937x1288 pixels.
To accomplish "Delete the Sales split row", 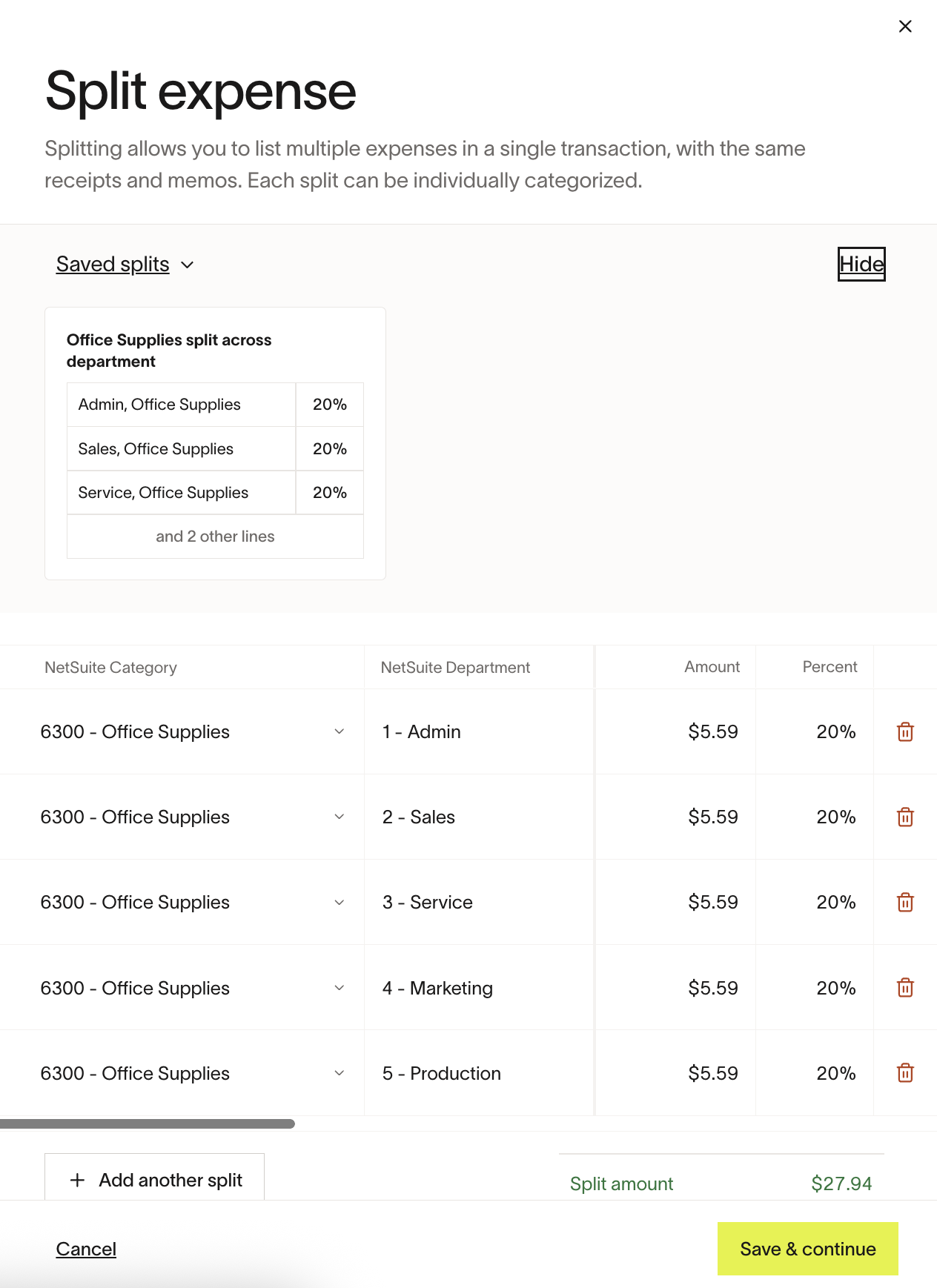I will pyautogui.click(x=905, y=817).
